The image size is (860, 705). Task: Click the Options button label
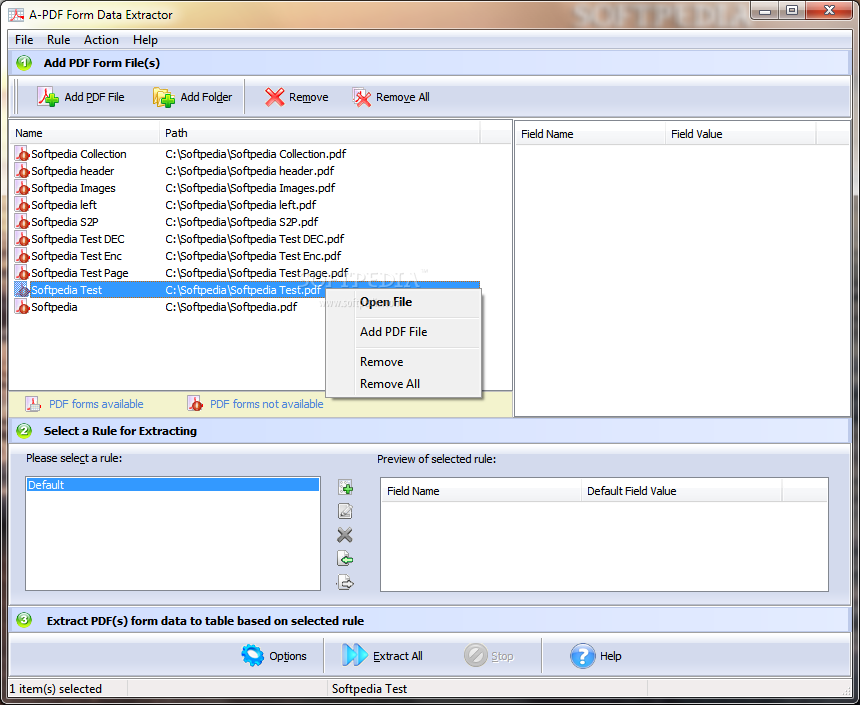pyautogui.click(x=288, y=656)
